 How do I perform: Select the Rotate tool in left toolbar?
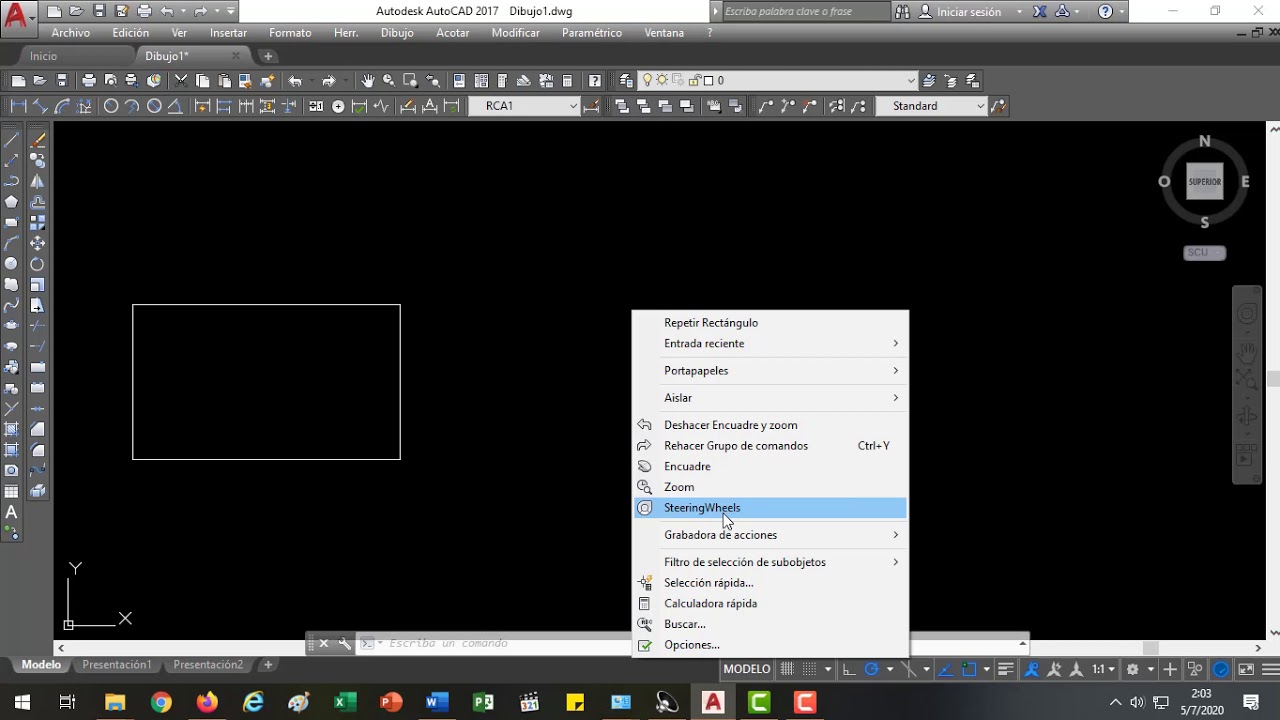(x=37, y=264)
